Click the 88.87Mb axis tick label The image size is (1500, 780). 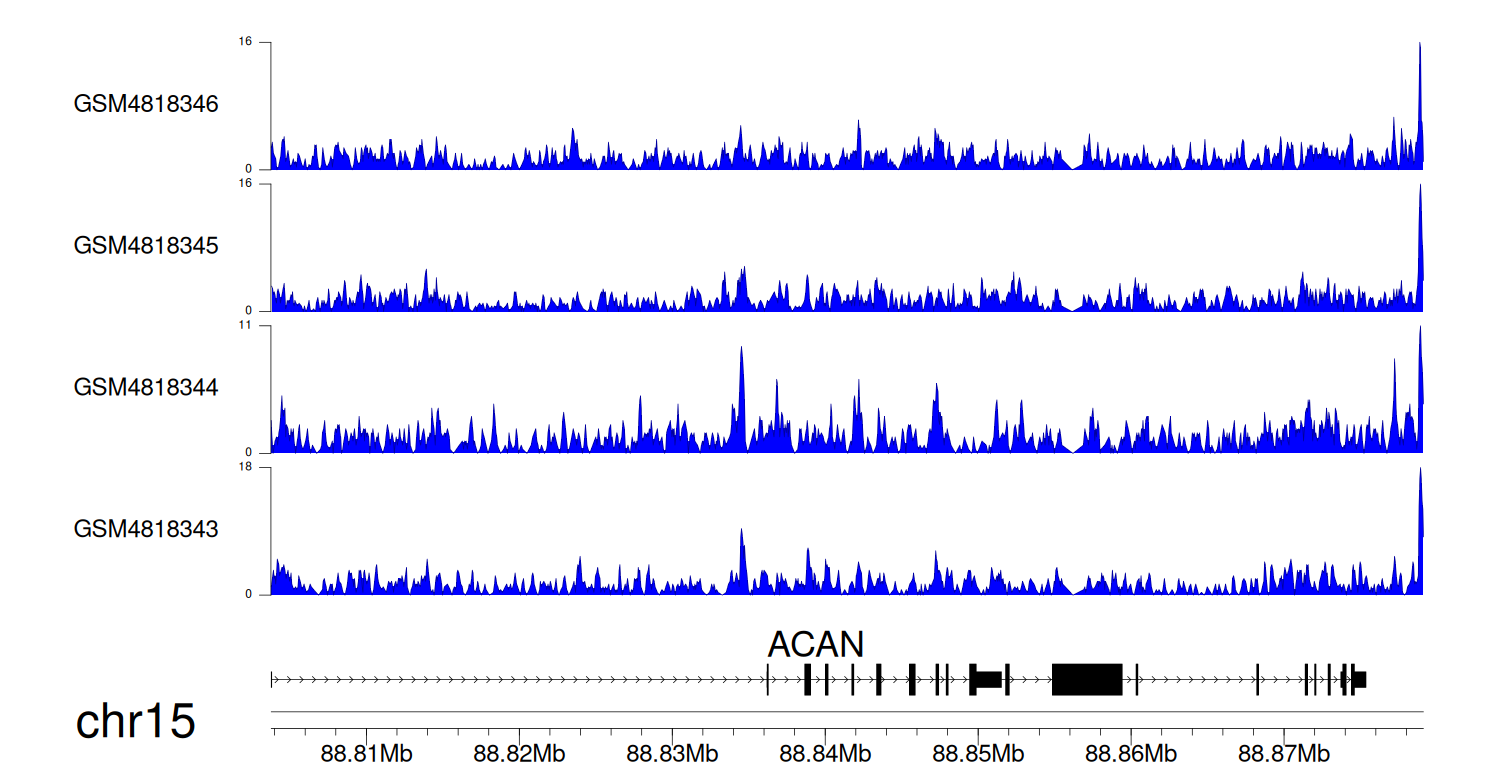point(1283,753)
